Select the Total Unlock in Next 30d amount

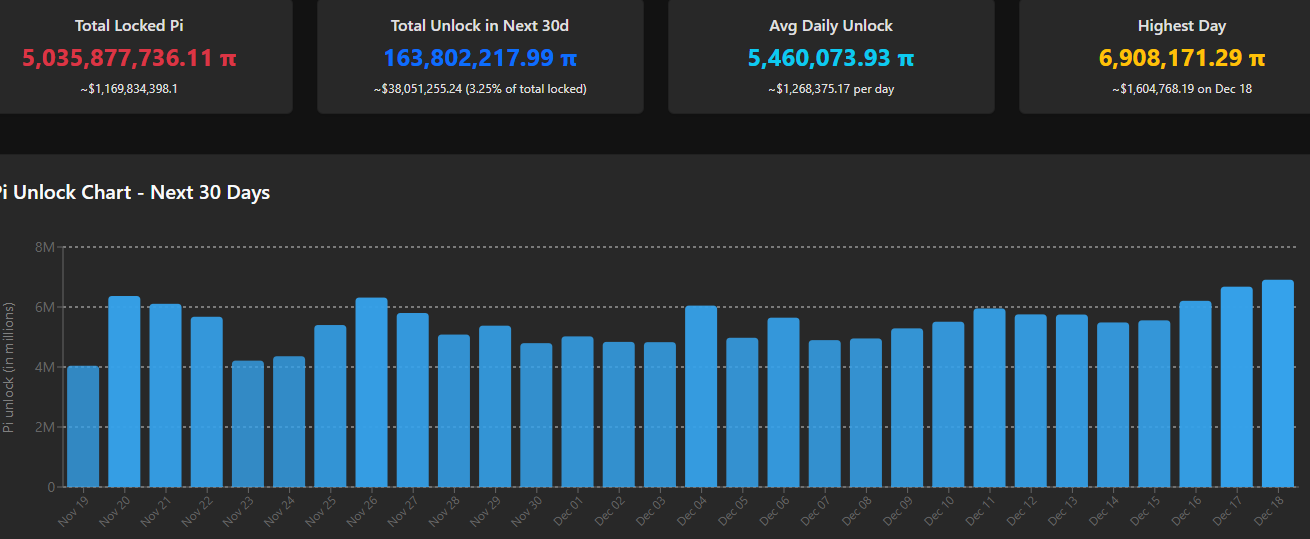(480, 59)
